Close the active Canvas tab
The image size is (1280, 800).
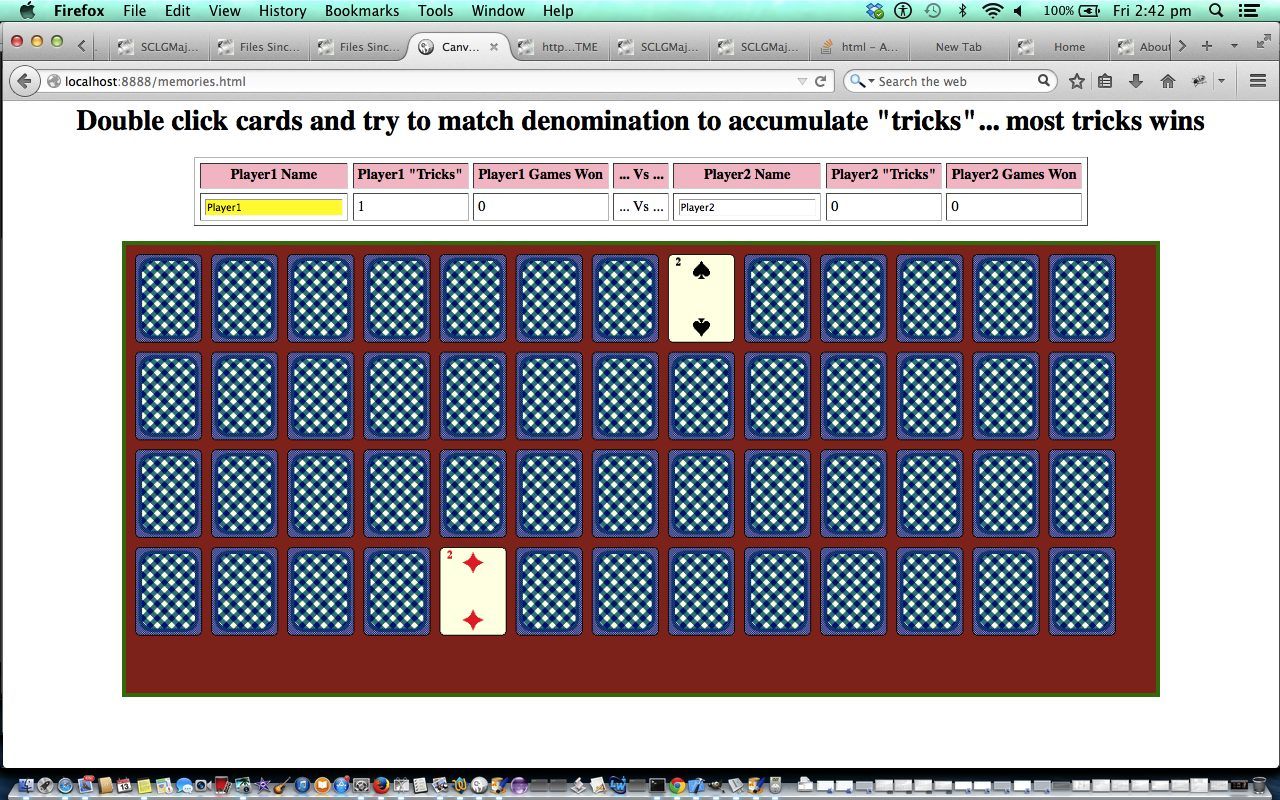(493, 47)
